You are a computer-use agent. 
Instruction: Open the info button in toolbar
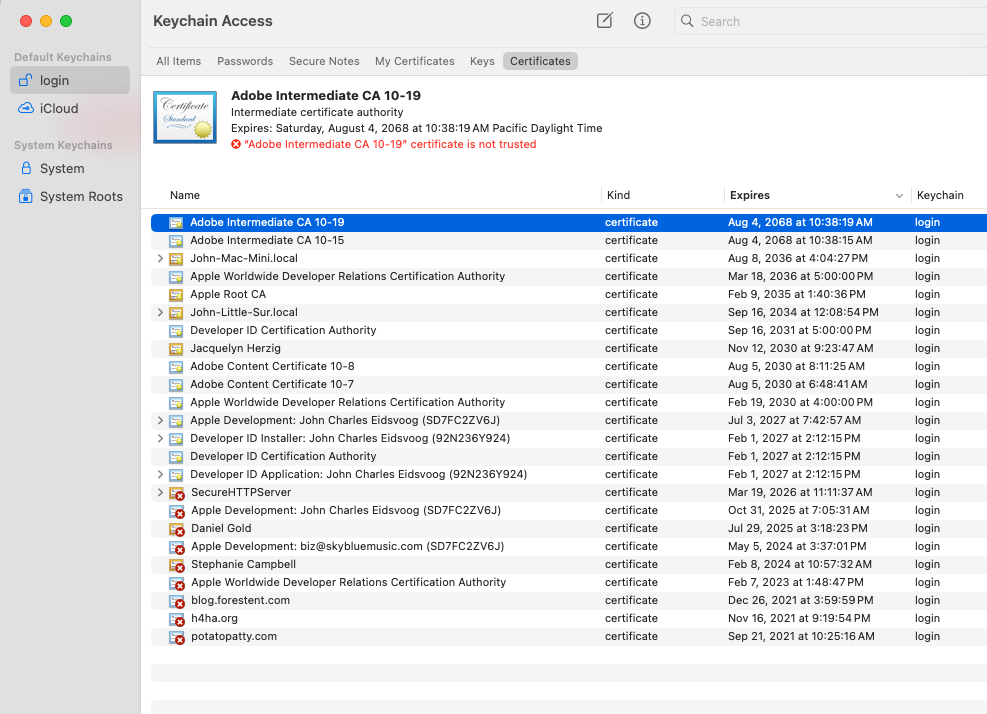[642, 21]
